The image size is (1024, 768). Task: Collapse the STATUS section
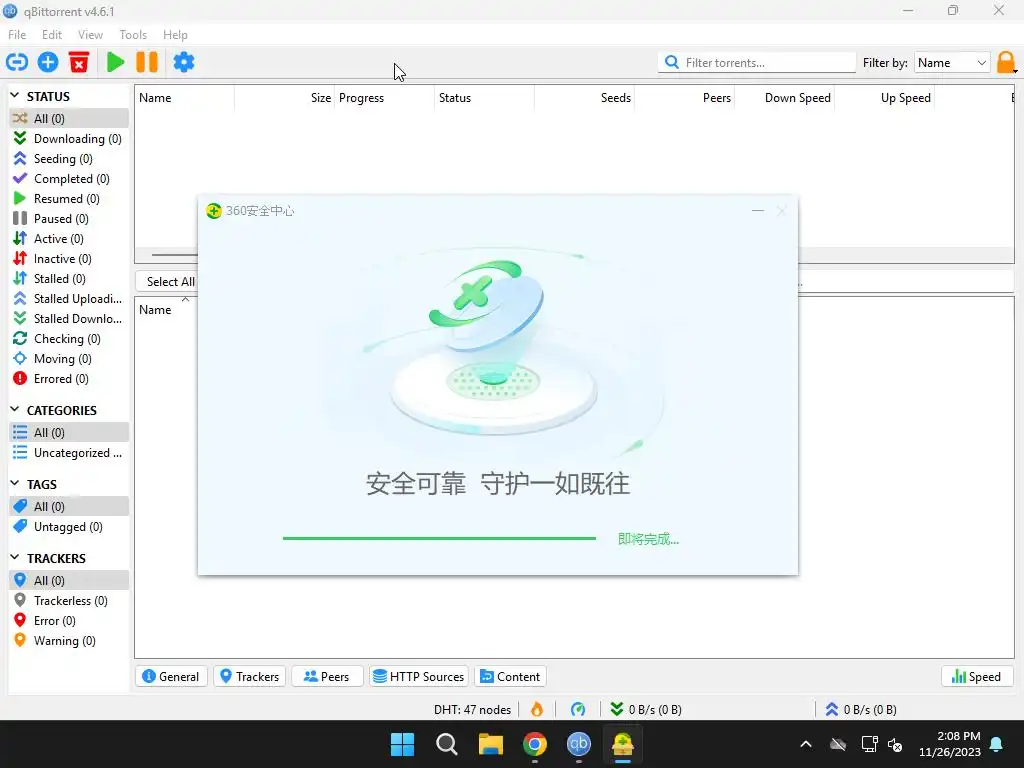coord(15,96)
